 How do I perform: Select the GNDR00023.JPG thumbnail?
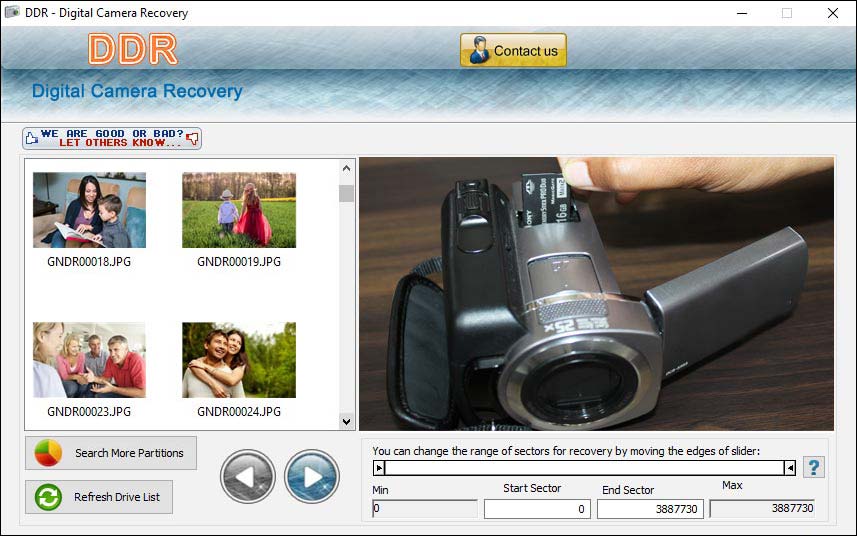point(89,360)
